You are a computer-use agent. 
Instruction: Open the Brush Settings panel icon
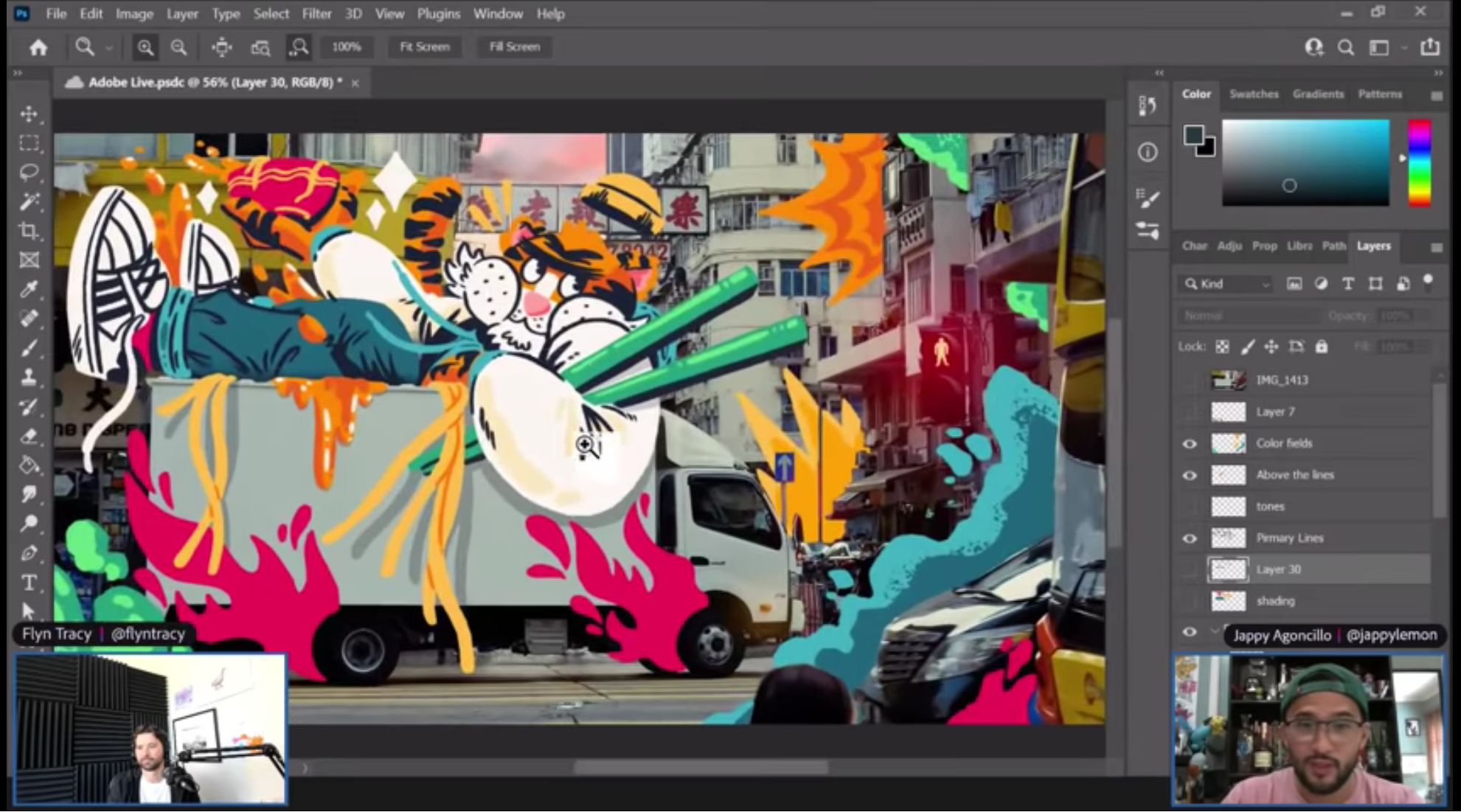tap(1148, 198)
